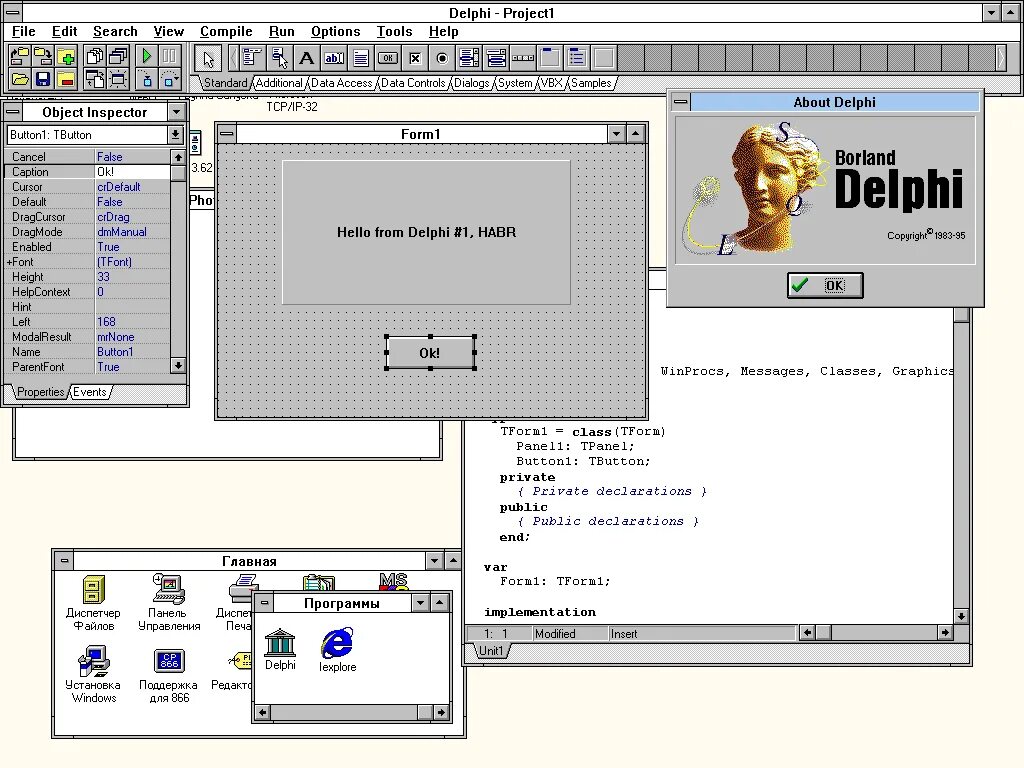Click Object Inspector scrollbar down arrow
This screenshot has width=1024, height=768.
(178, 366)
